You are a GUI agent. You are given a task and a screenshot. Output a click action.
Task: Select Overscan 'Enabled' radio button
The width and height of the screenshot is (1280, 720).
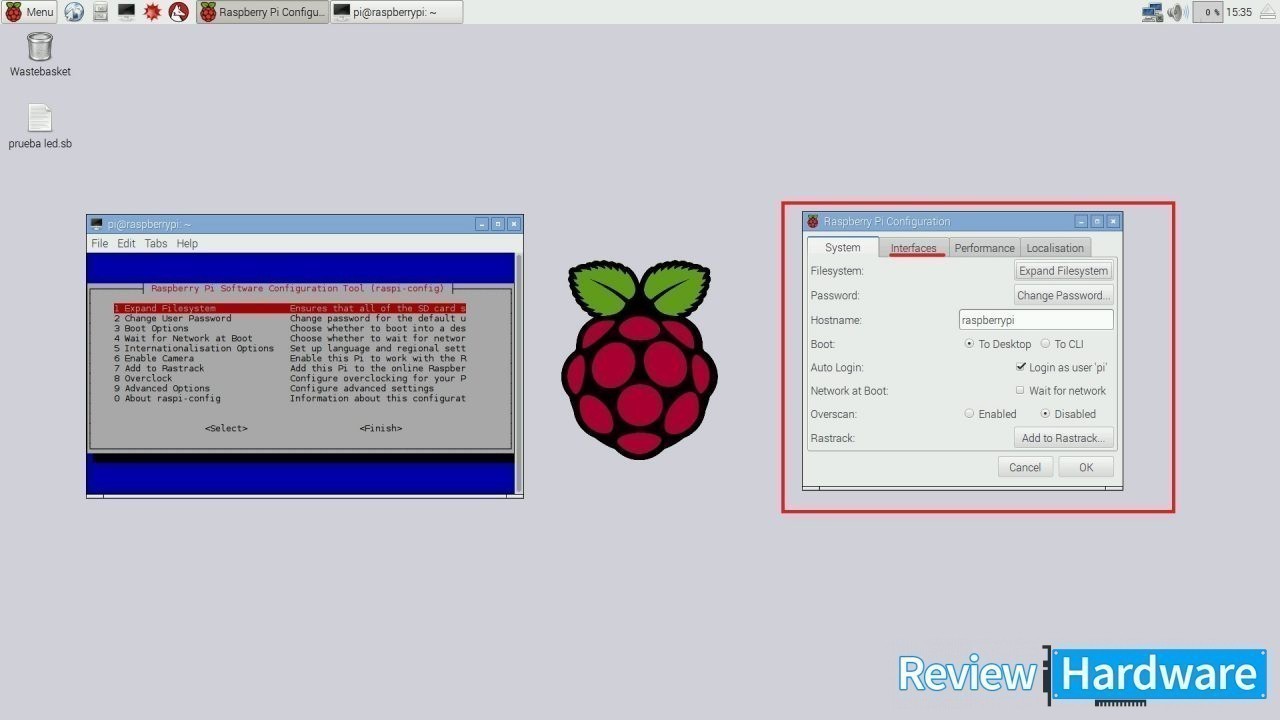(969, 413)
